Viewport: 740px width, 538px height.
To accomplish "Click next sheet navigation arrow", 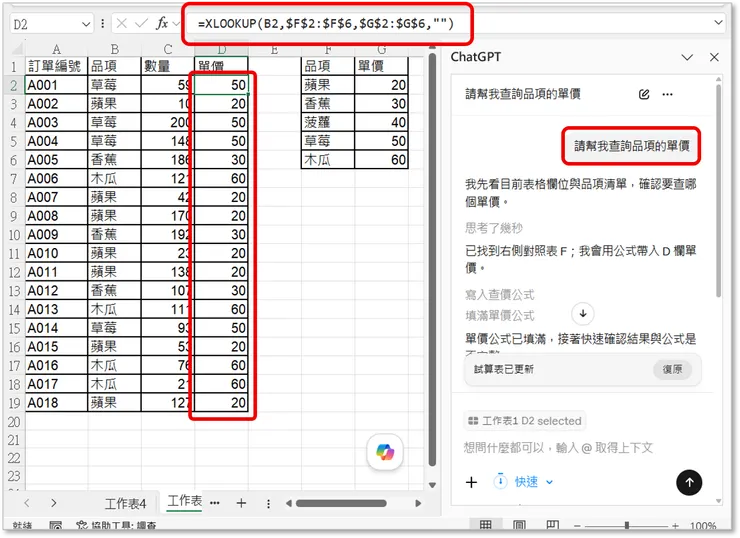I will [53, 503].
